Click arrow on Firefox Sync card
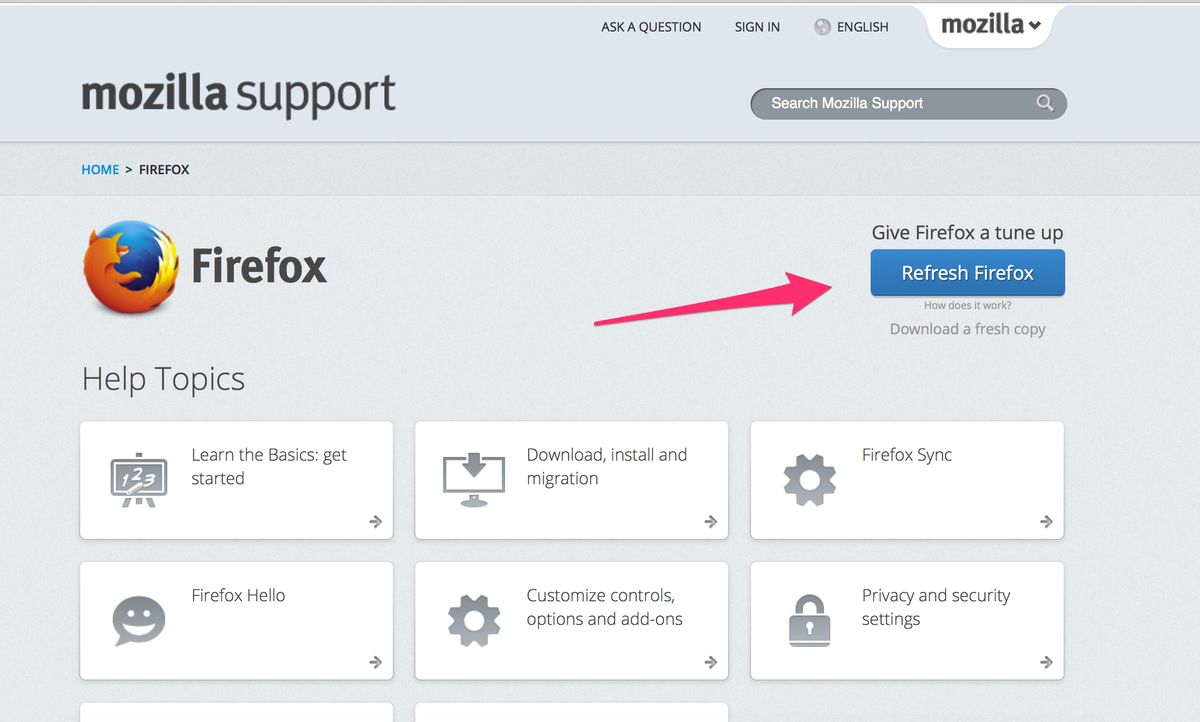Viewport: 1200px width, 722px height. (1046, 521)
